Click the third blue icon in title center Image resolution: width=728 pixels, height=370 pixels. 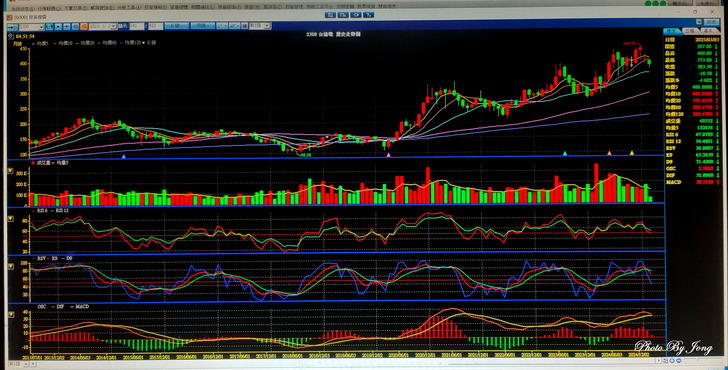click(x=356, y=15)
